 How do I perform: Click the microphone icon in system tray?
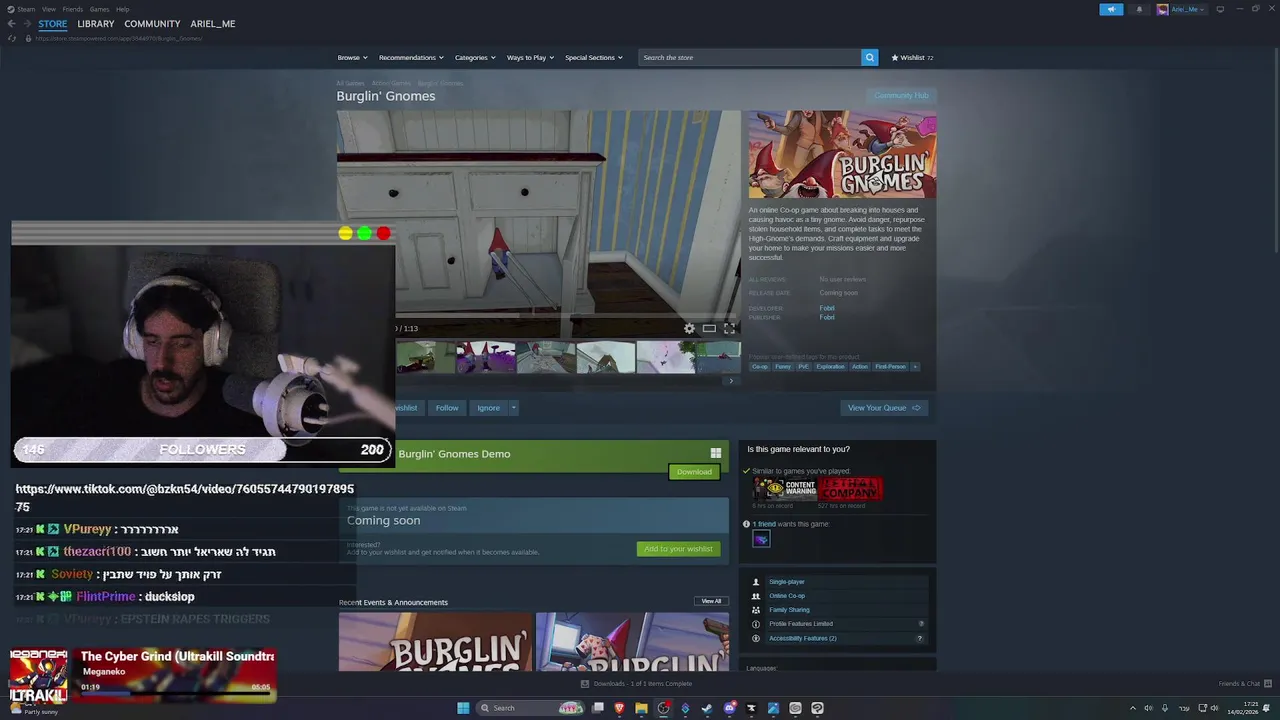coord(1165,708)
